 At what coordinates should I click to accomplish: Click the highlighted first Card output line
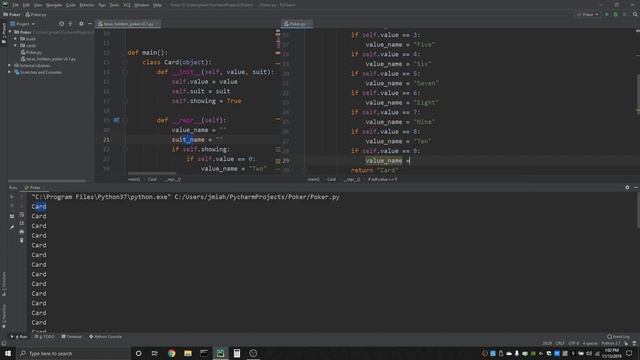(x=39, y=207)
